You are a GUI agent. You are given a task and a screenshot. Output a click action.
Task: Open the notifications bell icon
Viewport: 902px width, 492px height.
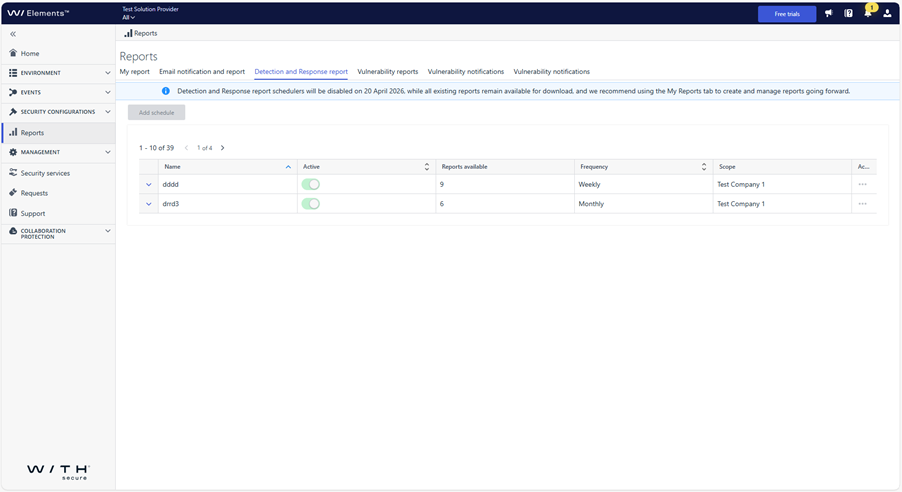pyautogui.click(x=868, y=13)
